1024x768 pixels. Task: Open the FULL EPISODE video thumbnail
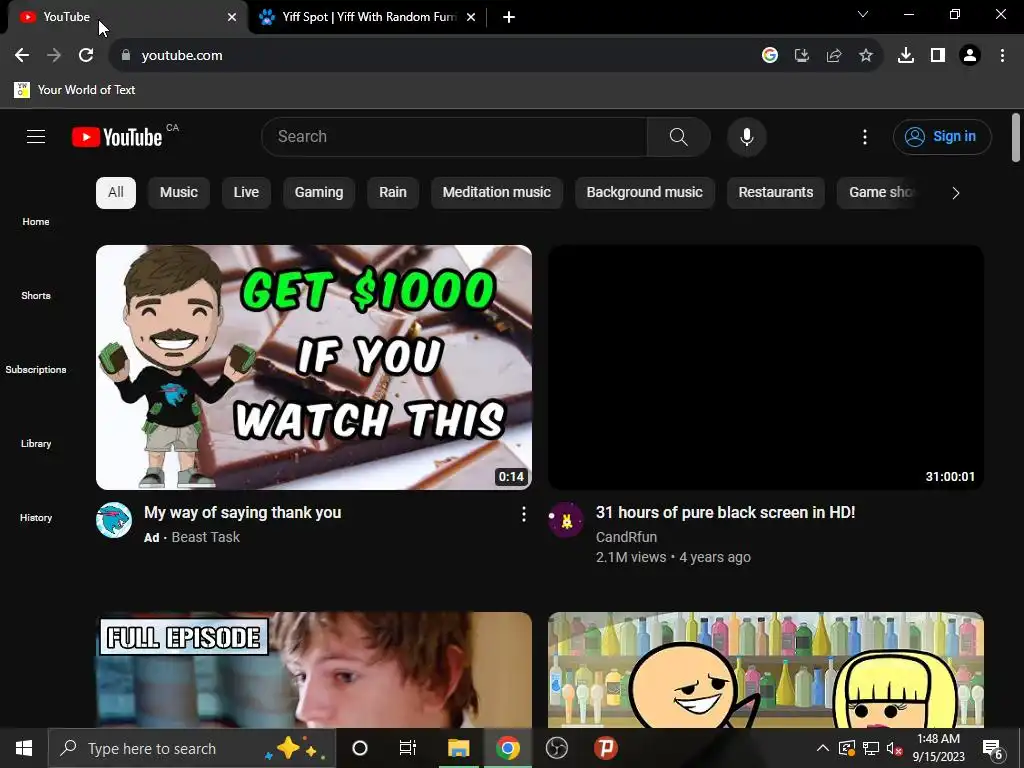[x=313, y=669]
